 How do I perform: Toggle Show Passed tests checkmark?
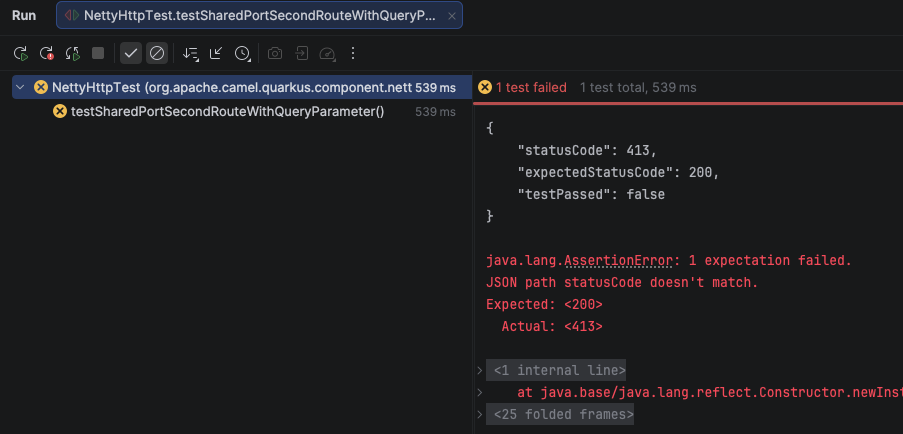tap(130, 53)
